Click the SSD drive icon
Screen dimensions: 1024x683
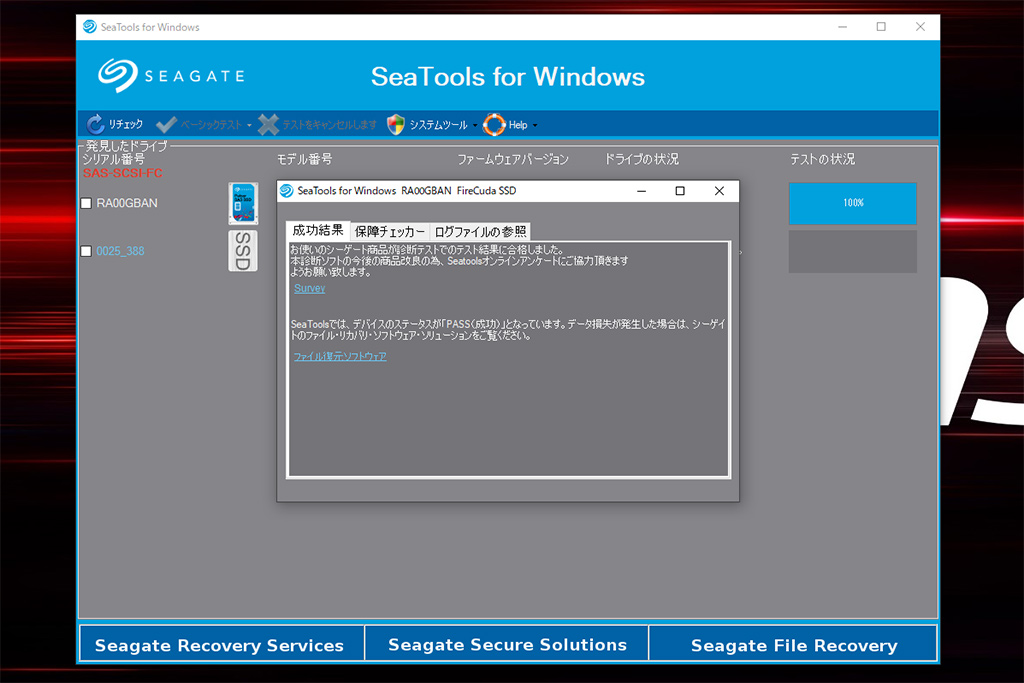[243, 251]
